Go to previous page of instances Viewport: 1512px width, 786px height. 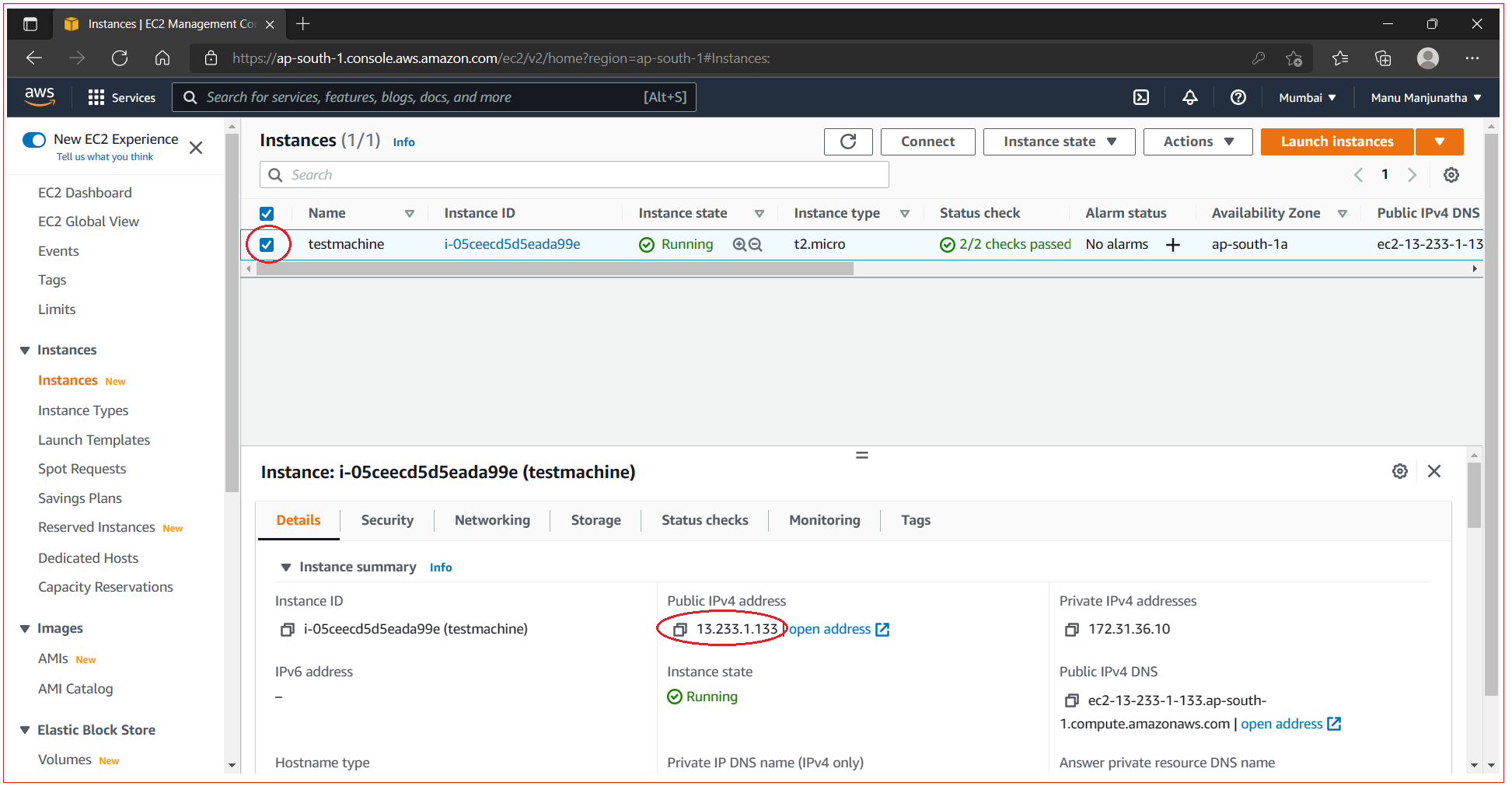[x=1358, y=175]
